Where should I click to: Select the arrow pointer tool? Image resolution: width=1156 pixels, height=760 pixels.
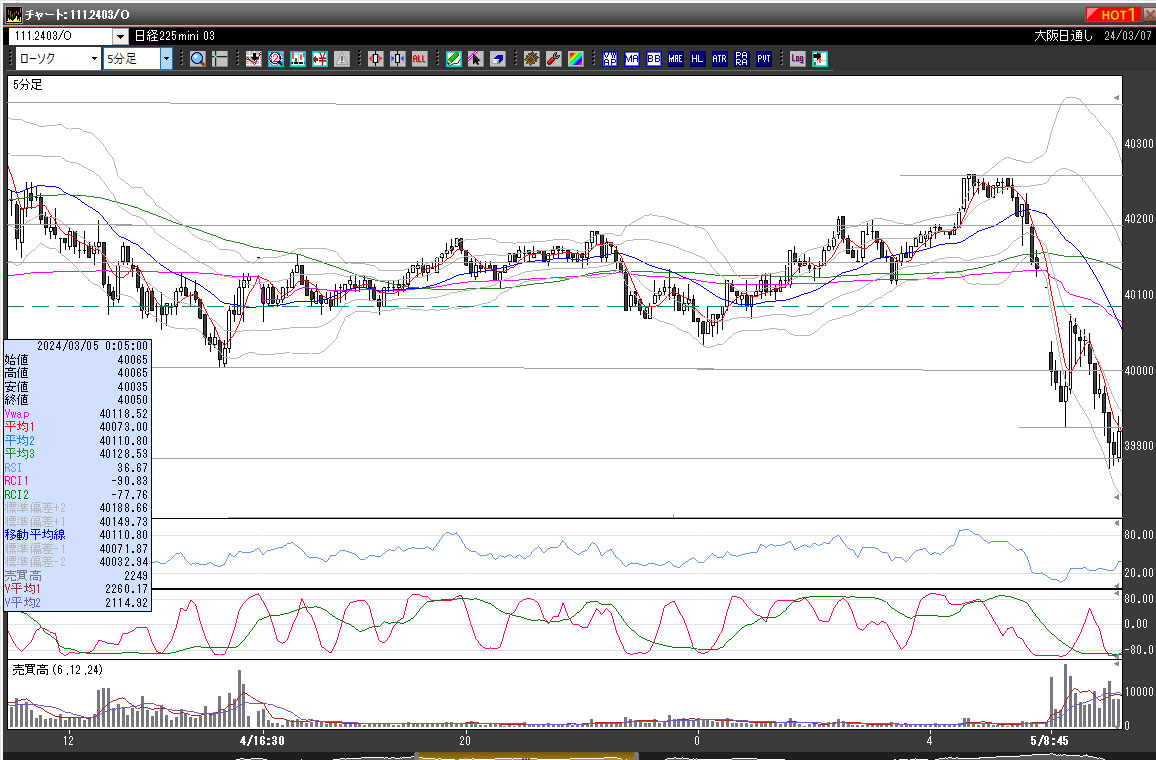click(476, 59)
